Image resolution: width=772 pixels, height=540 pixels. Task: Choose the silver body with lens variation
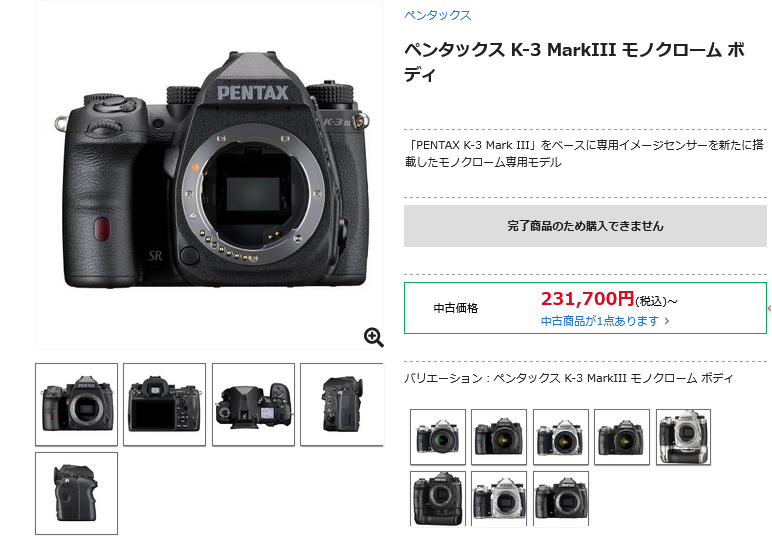pos(561,437)
